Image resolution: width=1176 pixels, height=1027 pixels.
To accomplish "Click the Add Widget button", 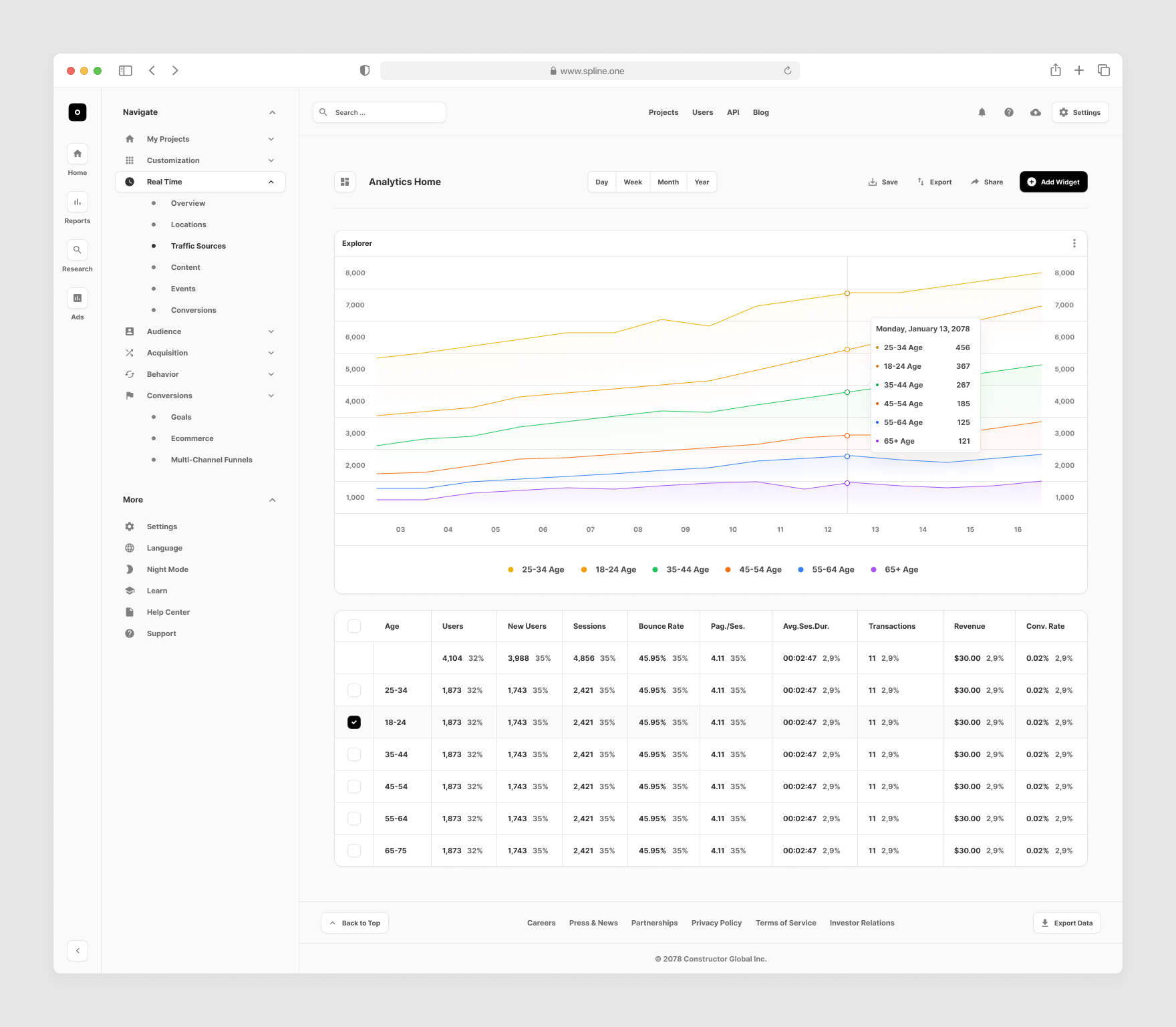I will tap(1054, 182).
